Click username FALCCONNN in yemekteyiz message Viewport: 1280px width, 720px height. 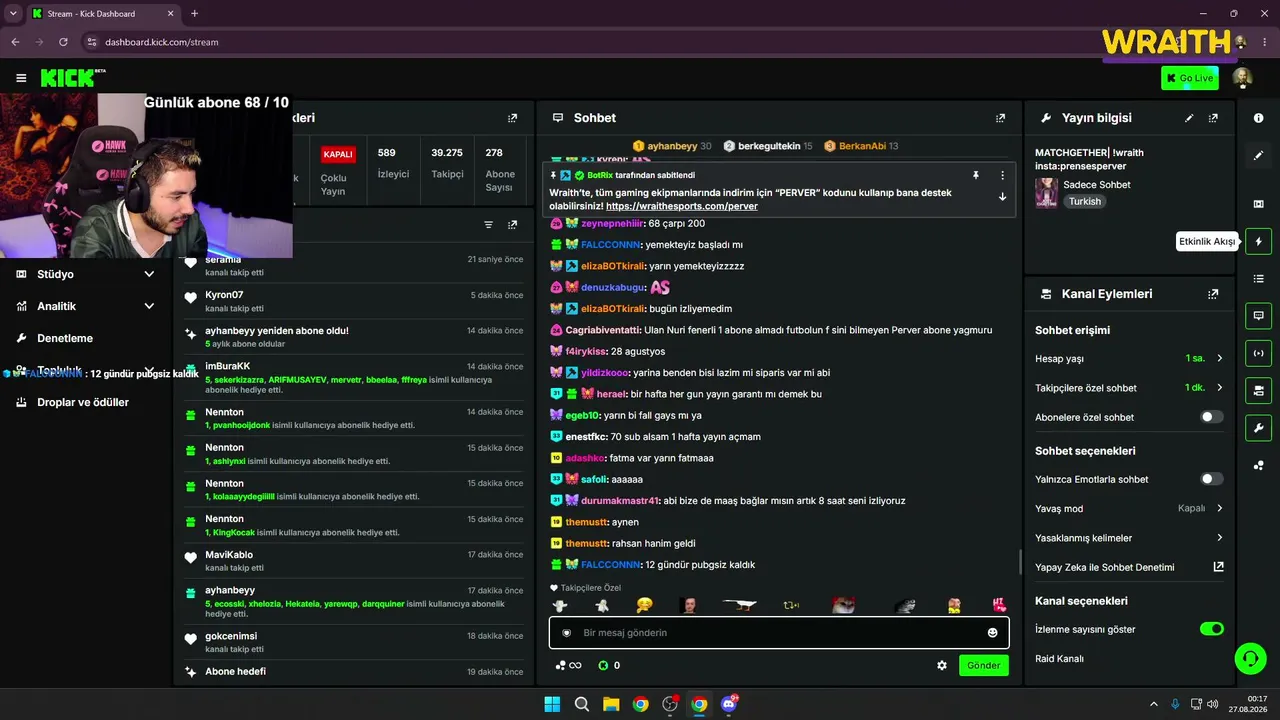611,245
